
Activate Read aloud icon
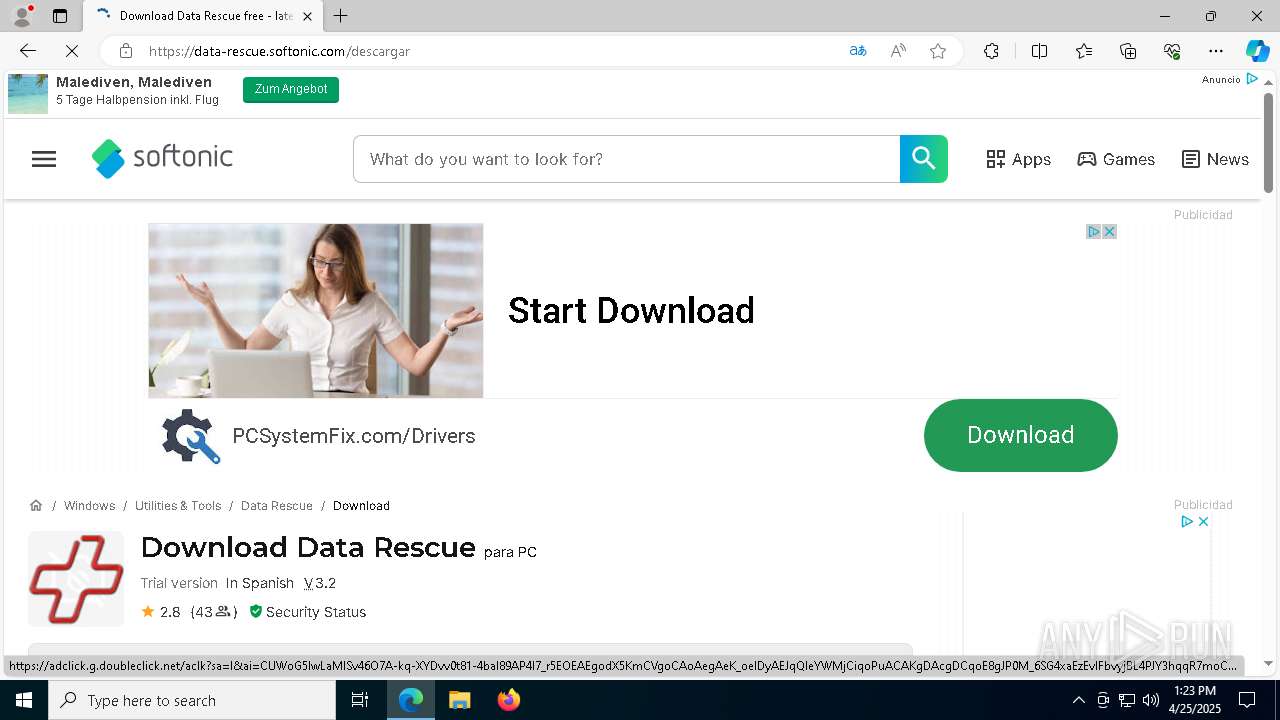click(898, 51)
